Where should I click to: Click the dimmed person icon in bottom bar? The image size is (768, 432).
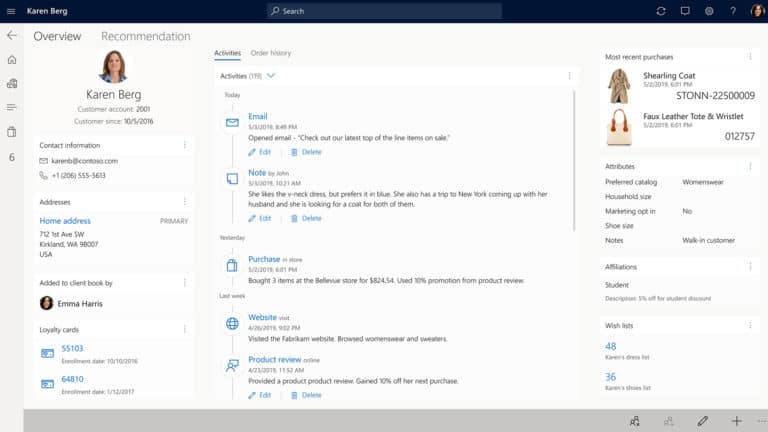pyautogui.click(x=669, y=421)
